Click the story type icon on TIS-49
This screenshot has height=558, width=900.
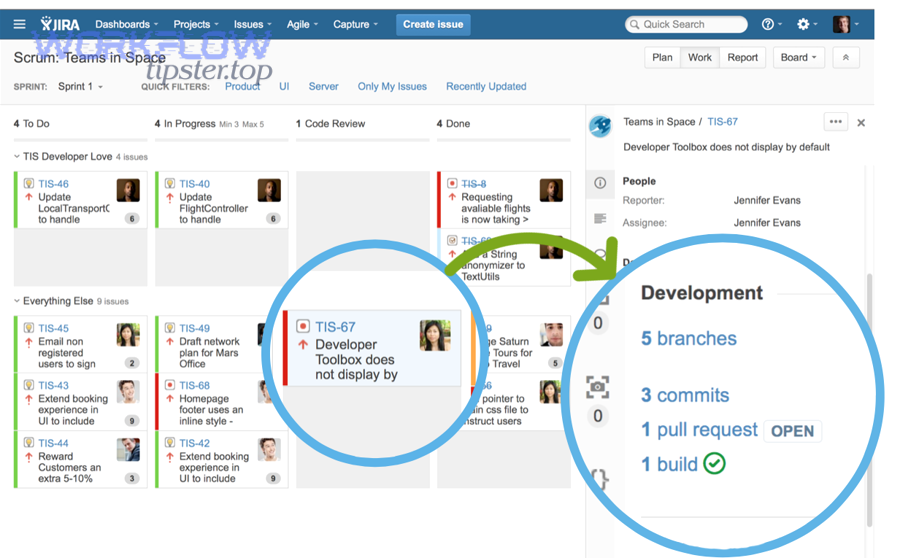tap(170, 327)
